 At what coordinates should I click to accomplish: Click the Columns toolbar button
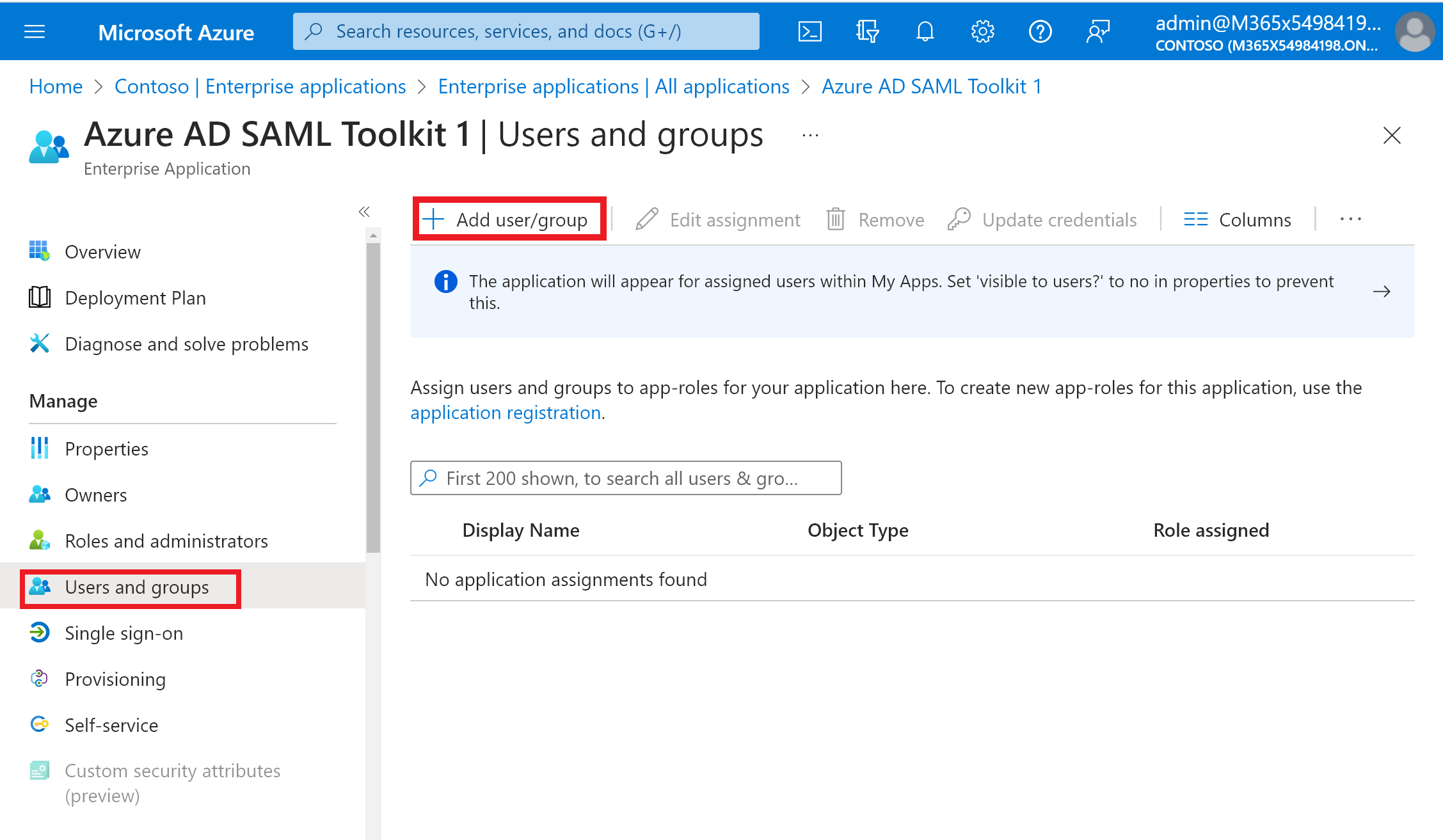tap(1238, 219)
